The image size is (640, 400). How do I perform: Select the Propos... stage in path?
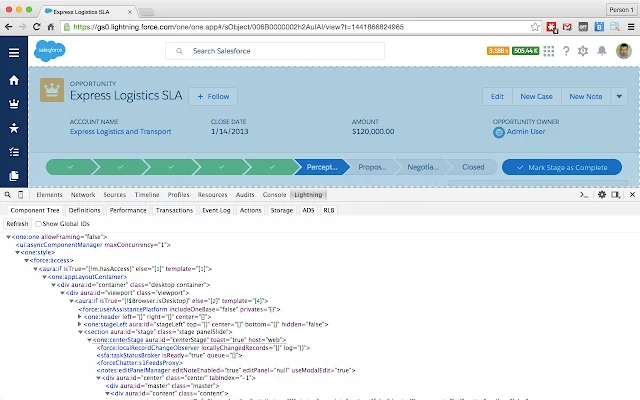[x=372, y=167]
